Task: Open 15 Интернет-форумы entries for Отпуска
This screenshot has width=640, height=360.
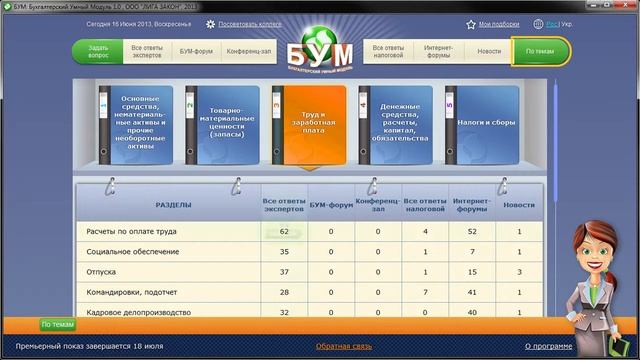Action: [472, 272]
